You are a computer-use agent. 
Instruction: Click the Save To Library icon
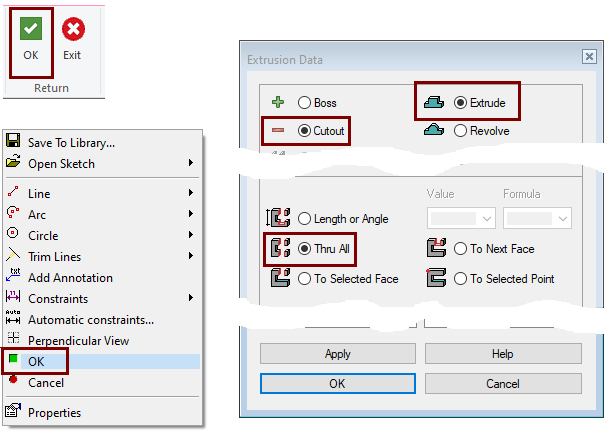click(13, 143)
